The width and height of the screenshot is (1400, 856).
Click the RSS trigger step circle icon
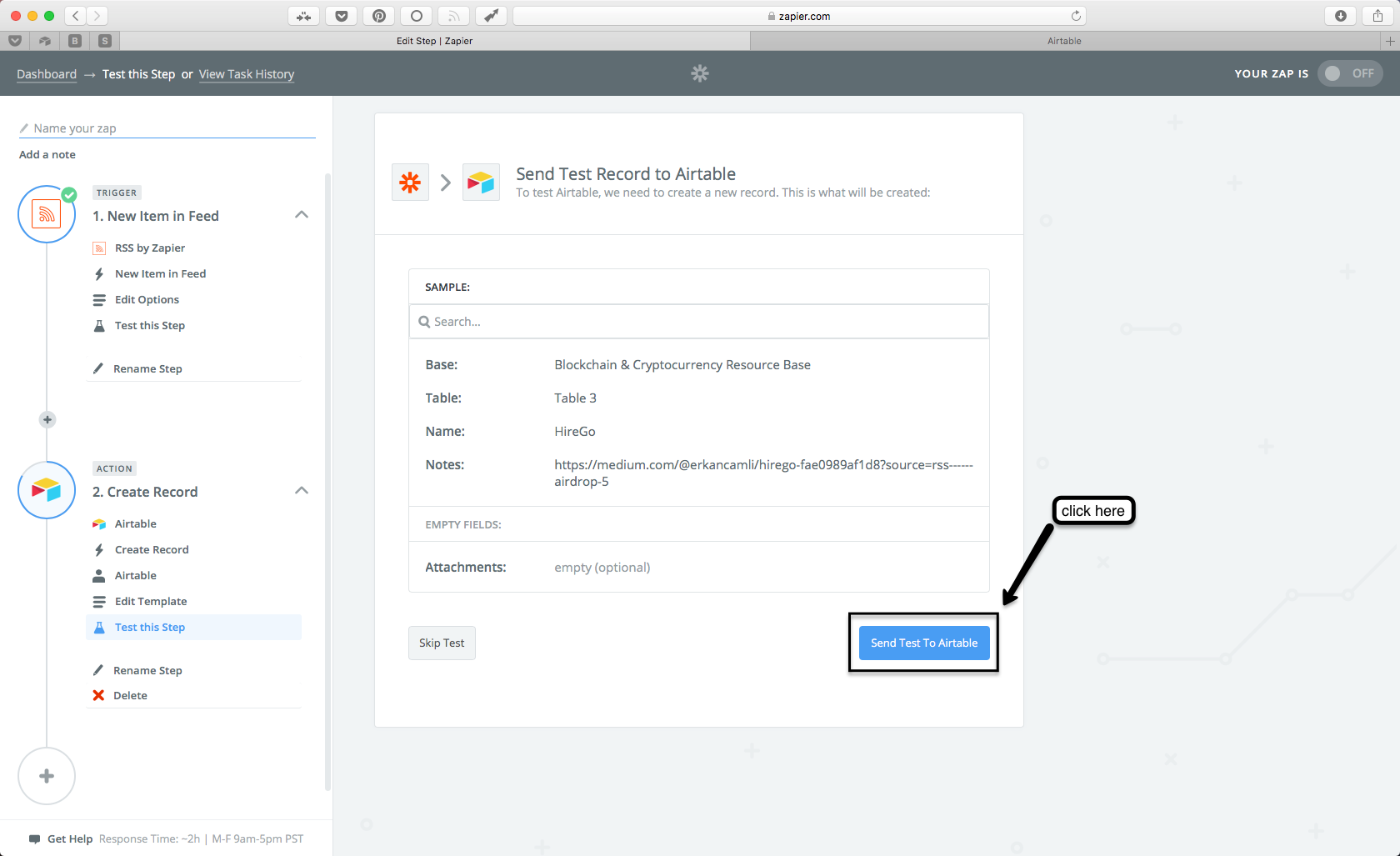[x=47, y=214]
